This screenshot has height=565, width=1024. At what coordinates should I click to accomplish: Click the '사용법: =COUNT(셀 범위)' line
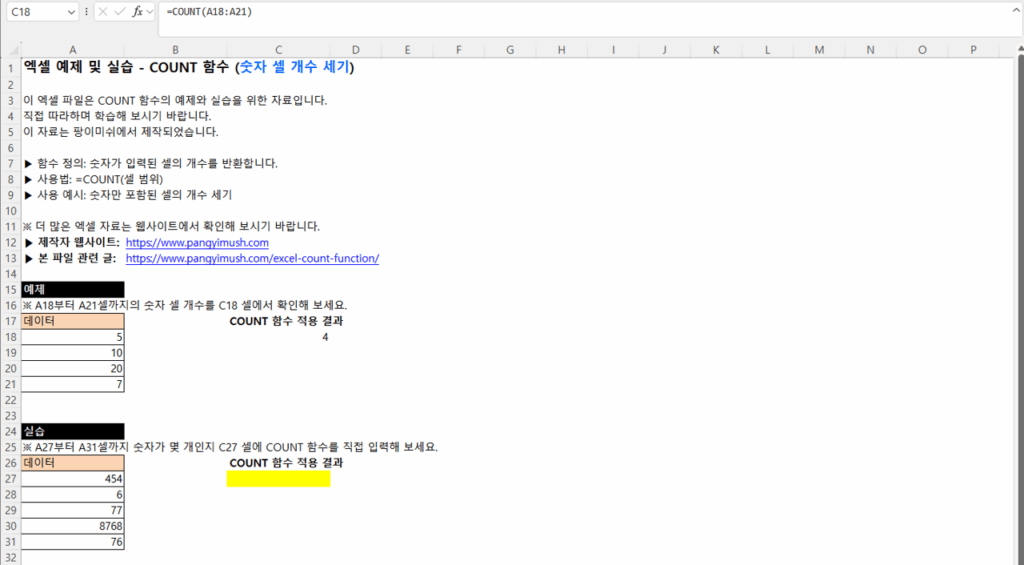click(x=93, y=179)
